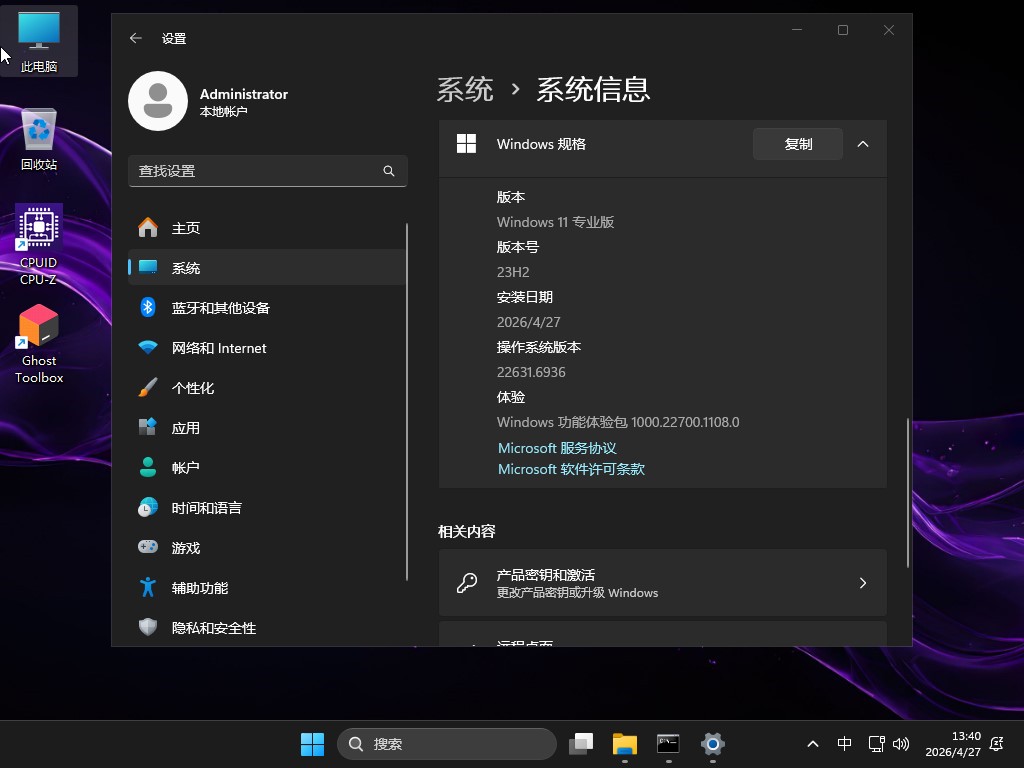
Task: Open Bluetooth and other devices settings
Action: click(x=220, y=308)
